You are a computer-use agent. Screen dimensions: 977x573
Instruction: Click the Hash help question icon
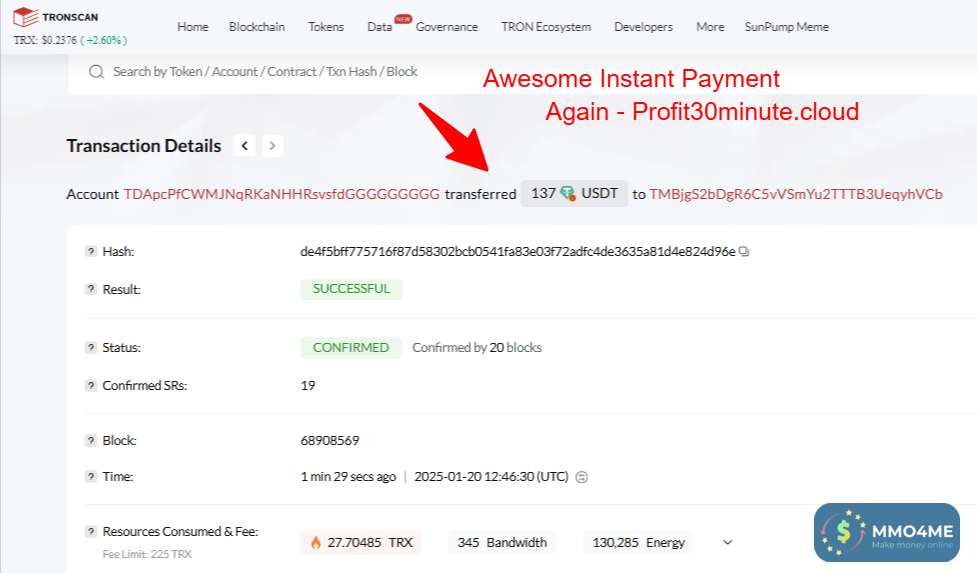click(x=91, y=252)
